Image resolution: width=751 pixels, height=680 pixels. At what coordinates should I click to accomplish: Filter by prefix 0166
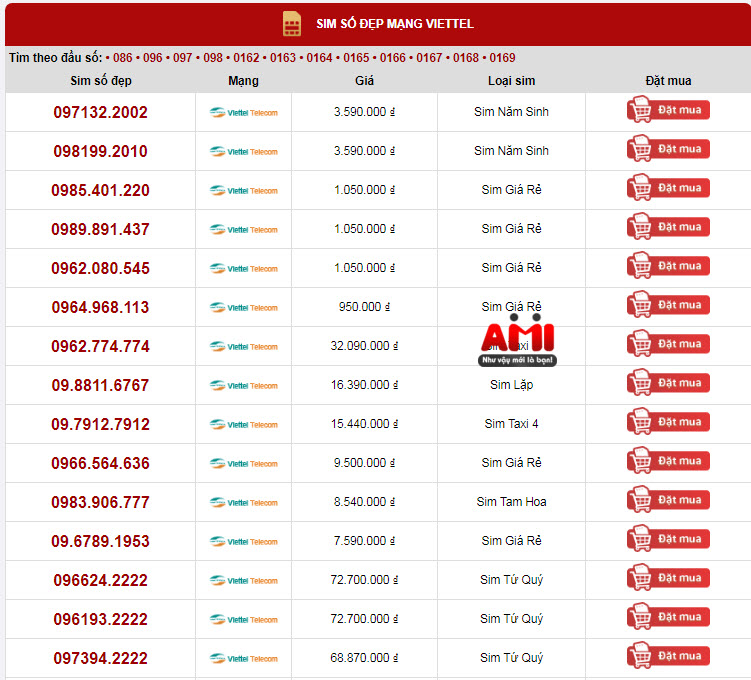(x=393, y=58)
